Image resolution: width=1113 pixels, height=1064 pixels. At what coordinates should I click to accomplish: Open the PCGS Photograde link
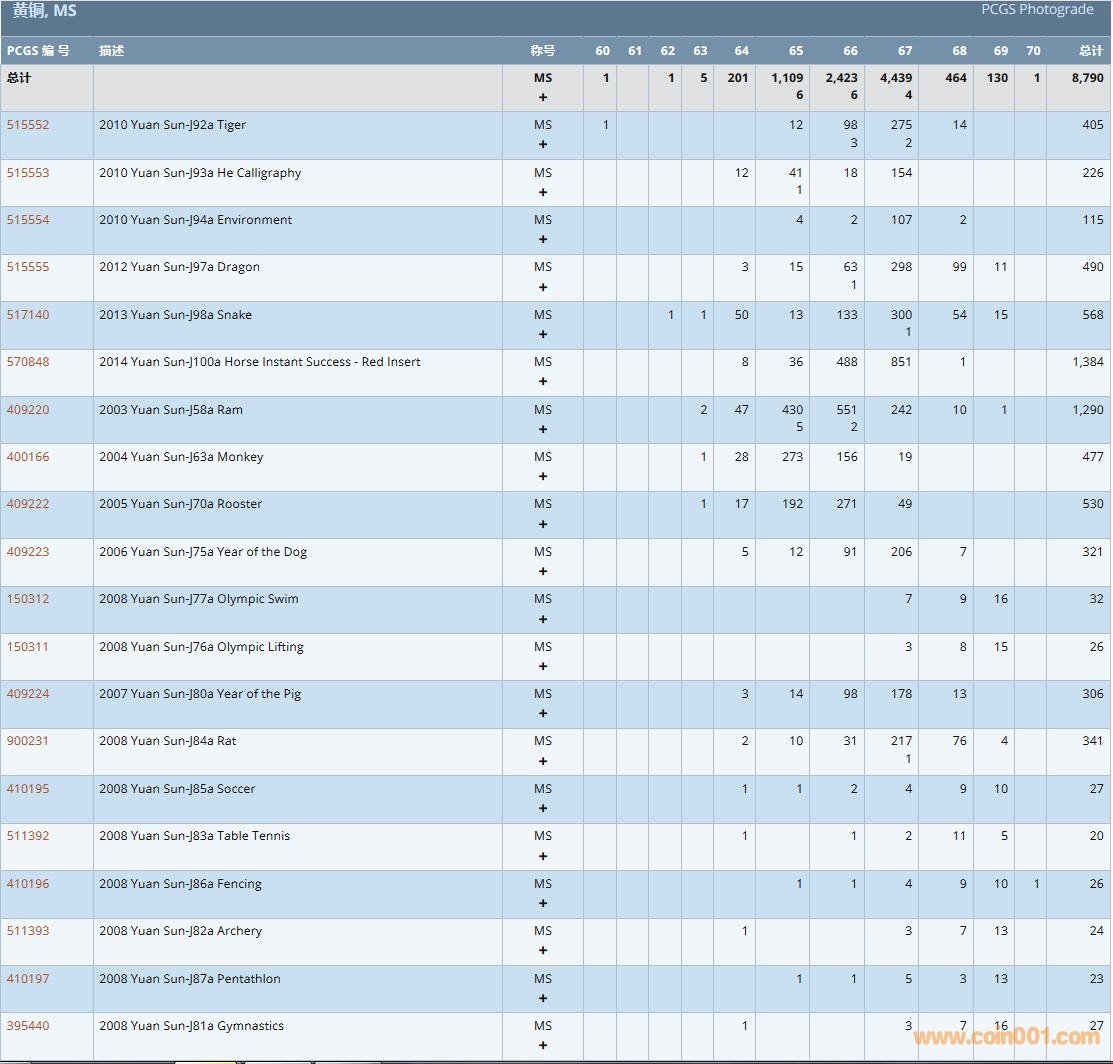[1037, 10]
